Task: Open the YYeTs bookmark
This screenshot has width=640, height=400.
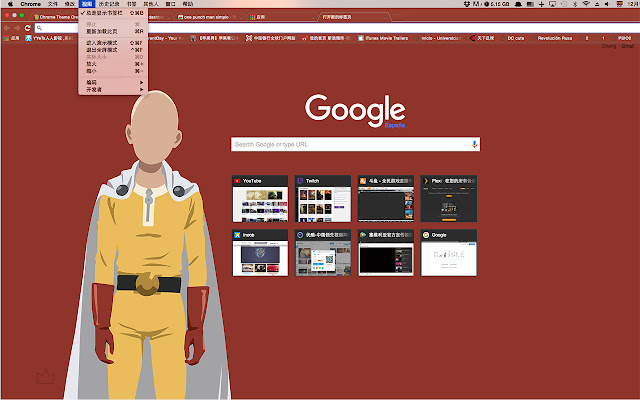Action: pos(49,38)
